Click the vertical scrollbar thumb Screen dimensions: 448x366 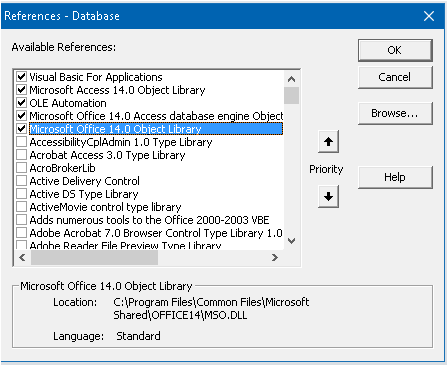pyautogui.click(x=292, y=96)
